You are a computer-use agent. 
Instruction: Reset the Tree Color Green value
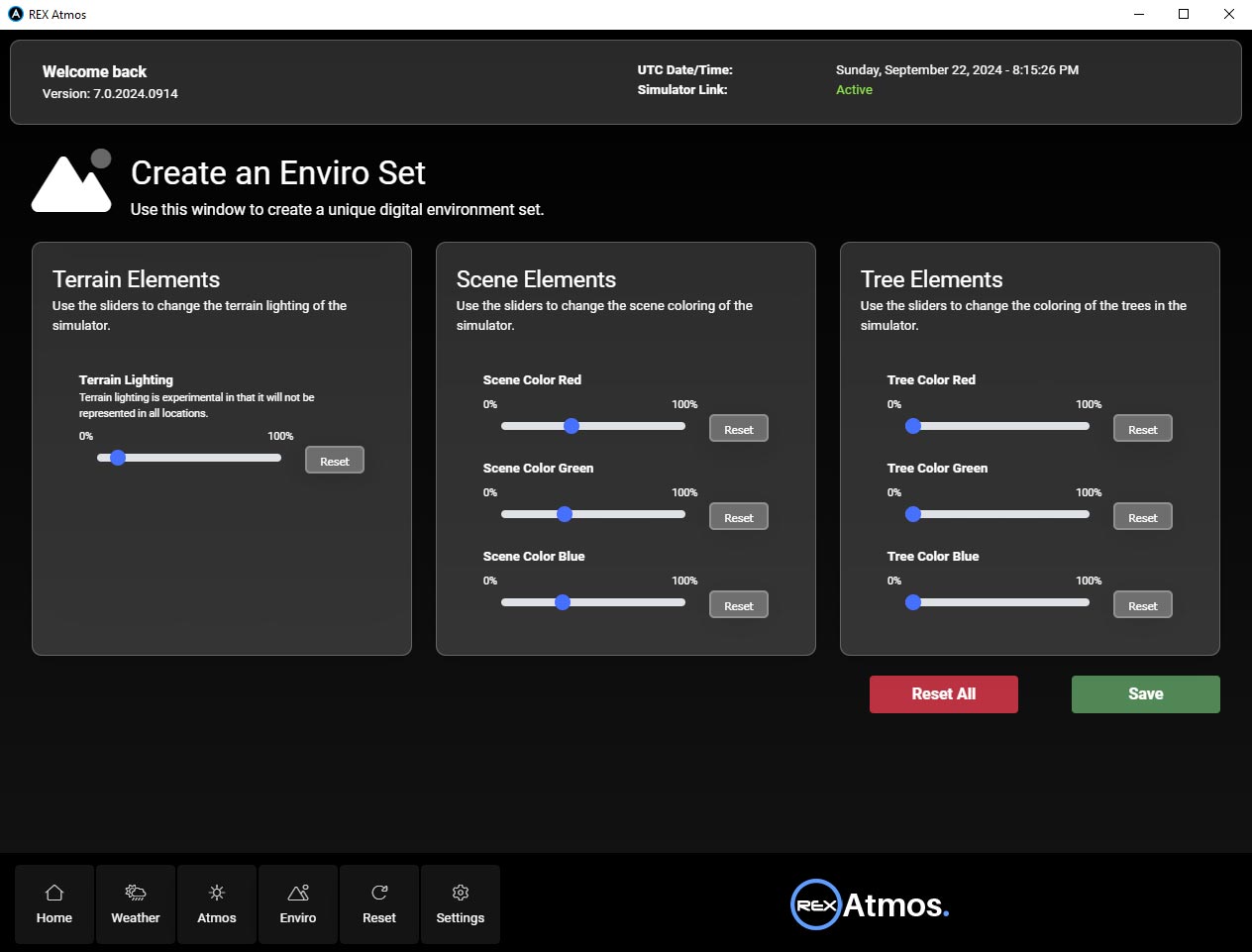pos(1142,516)
